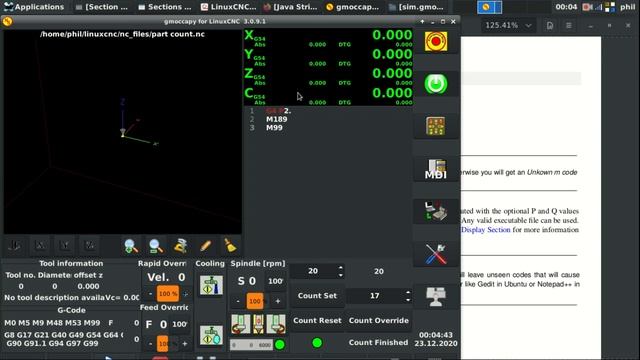Image resolution: width=640 pixels, height=360 pixels.
Task: Increase rapid override with plus
Action: [x=186, y=293]
